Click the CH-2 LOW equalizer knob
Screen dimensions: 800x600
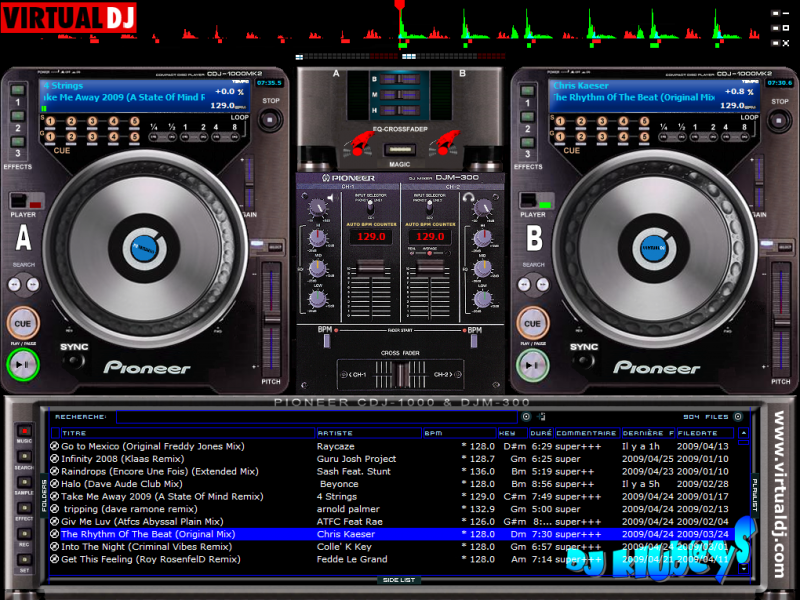pos(483,298)
